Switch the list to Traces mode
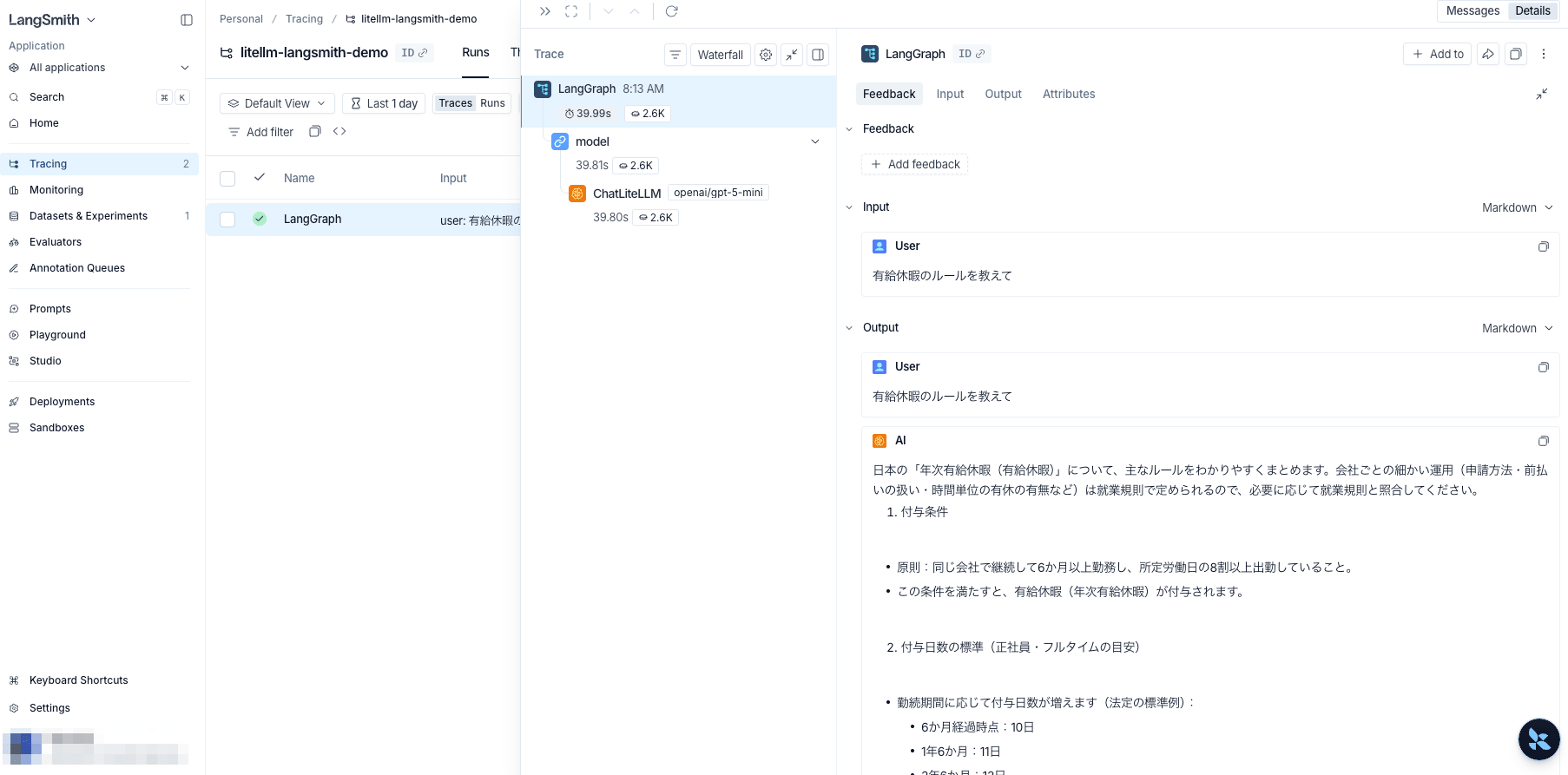The width and height of the screenshot is (1568, 775). point(455,103)
